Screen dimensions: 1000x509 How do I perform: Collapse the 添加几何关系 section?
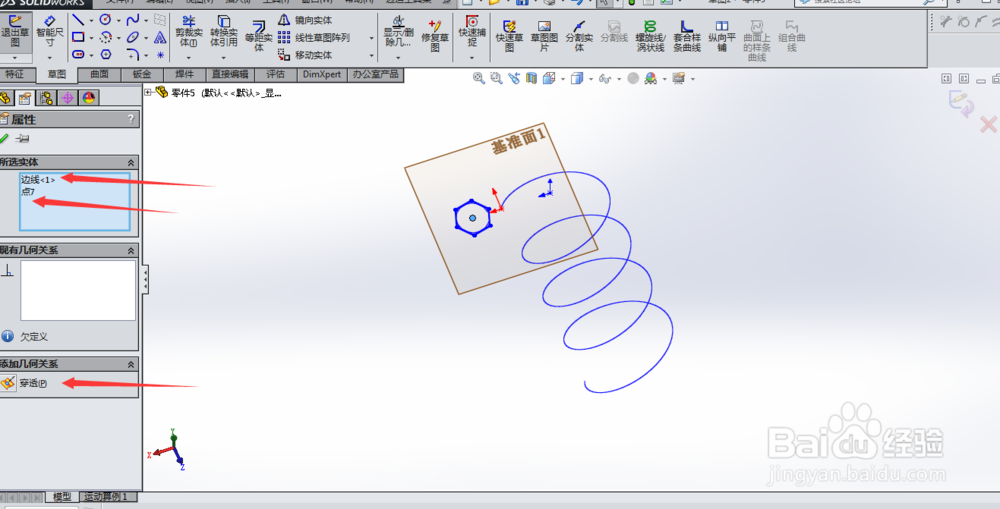(131, 364)
